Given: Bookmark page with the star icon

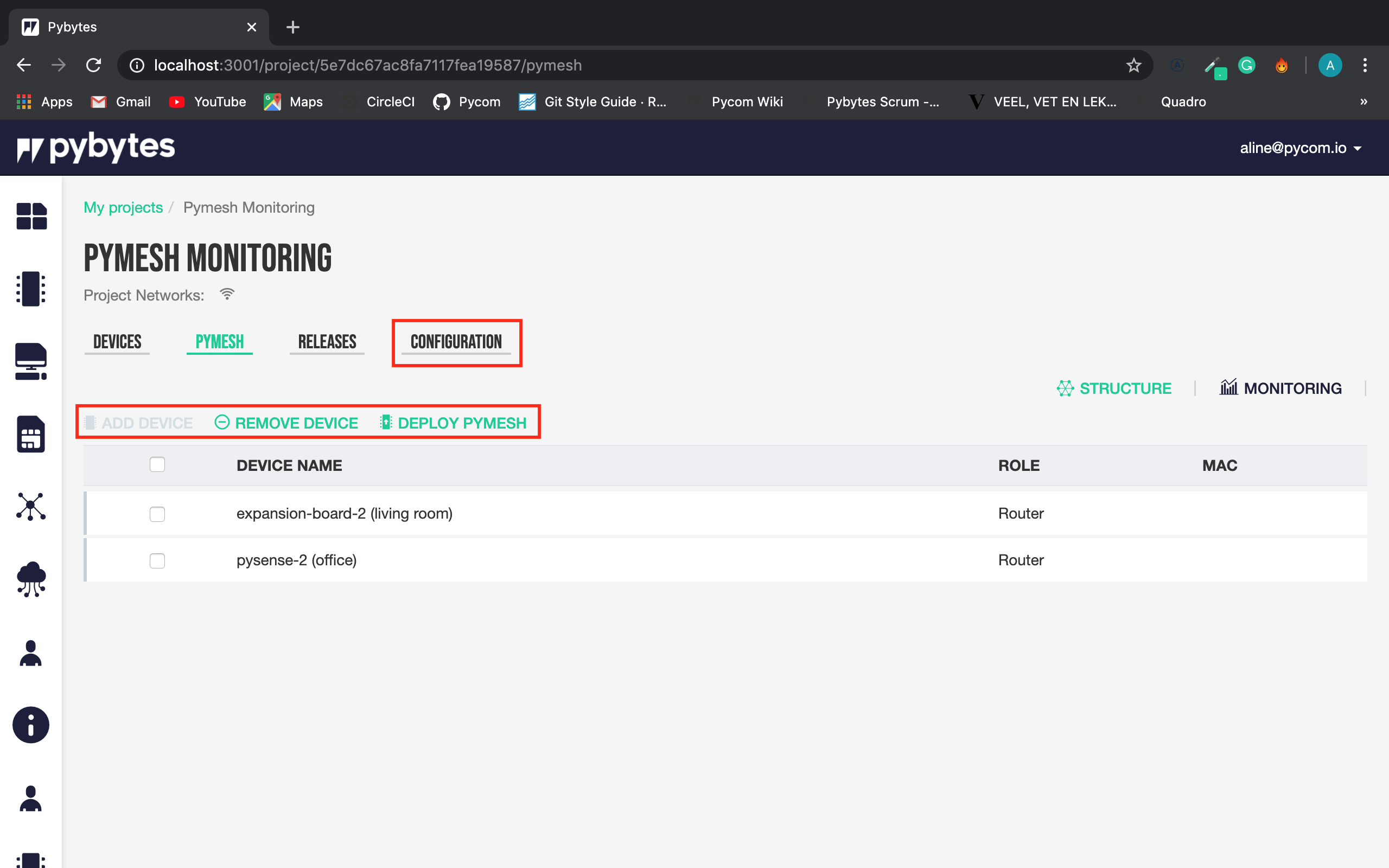Looking at the screenshot, I should click(x=1133, y=66).
